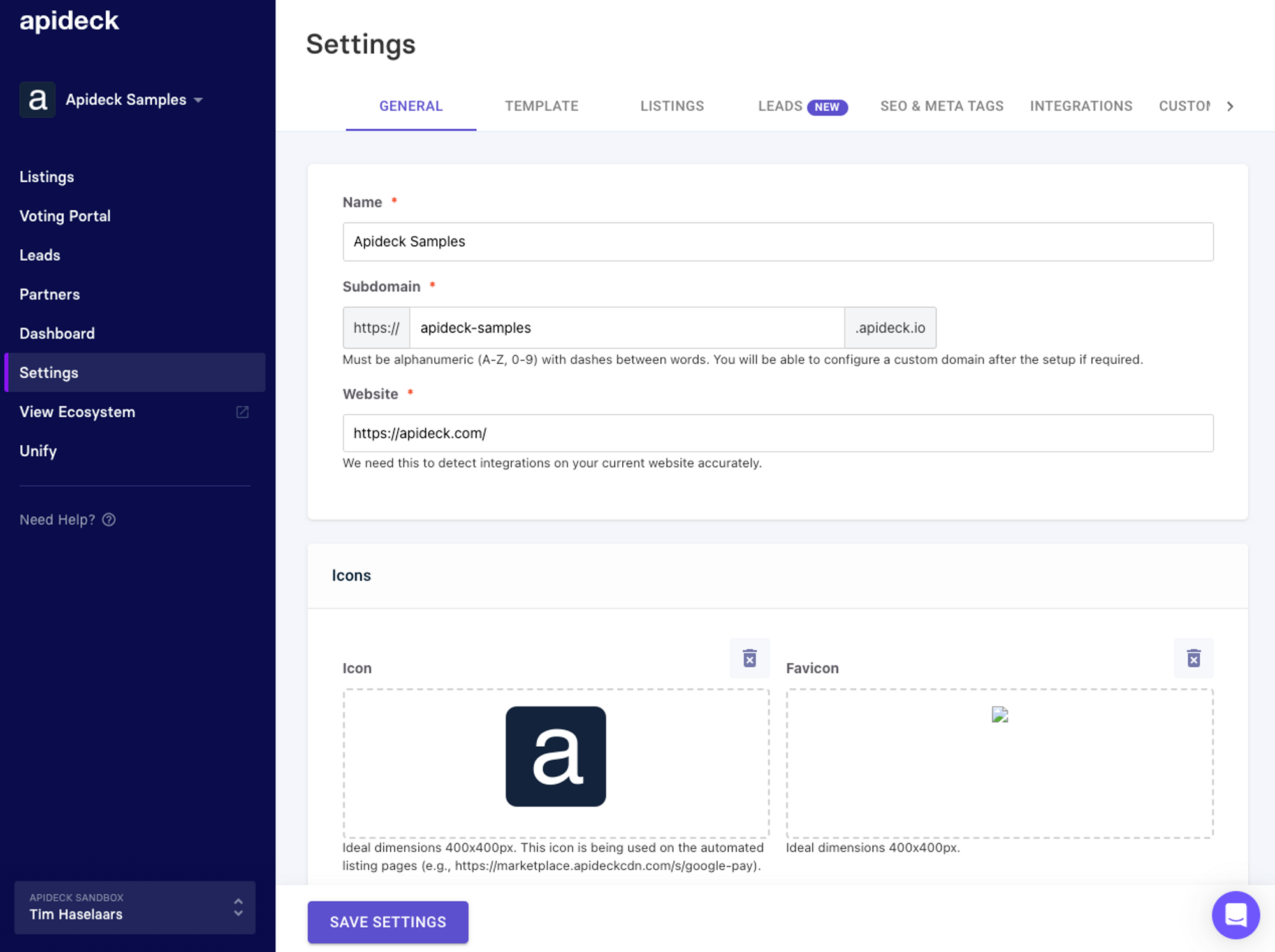
Task: Open View Ecosystem link
Action: tap(77, 412)
